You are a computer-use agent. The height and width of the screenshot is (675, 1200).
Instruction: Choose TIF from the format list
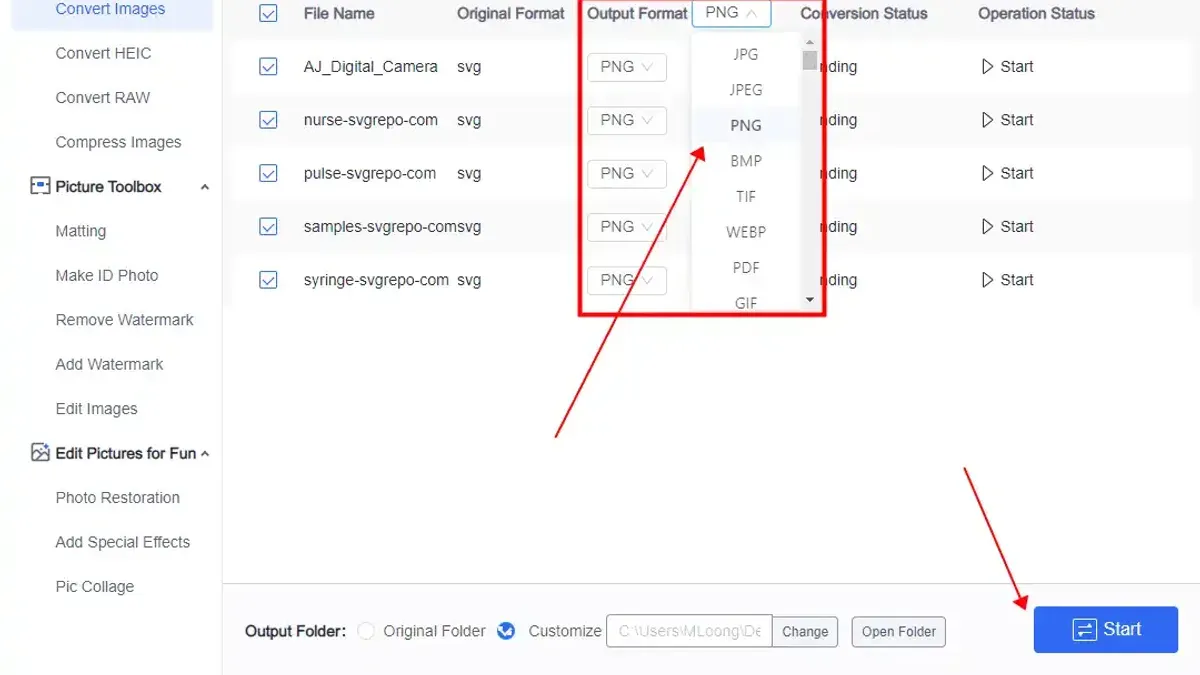[x=746, y=197]
